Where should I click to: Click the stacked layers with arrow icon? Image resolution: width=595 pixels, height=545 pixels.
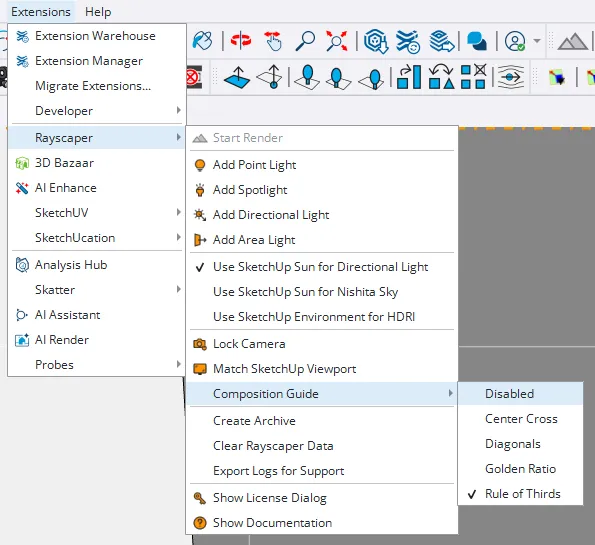coord(442,41)
